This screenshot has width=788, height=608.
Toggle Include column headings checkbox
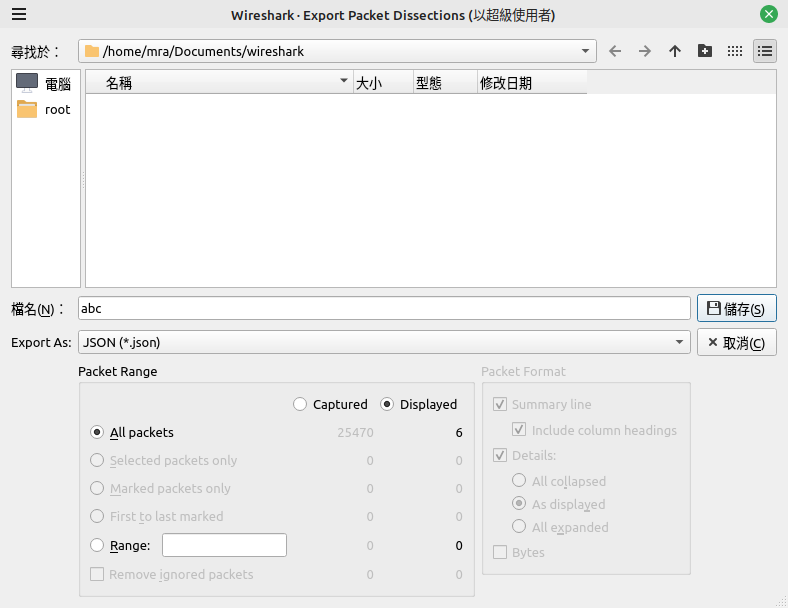pos(519,430)
